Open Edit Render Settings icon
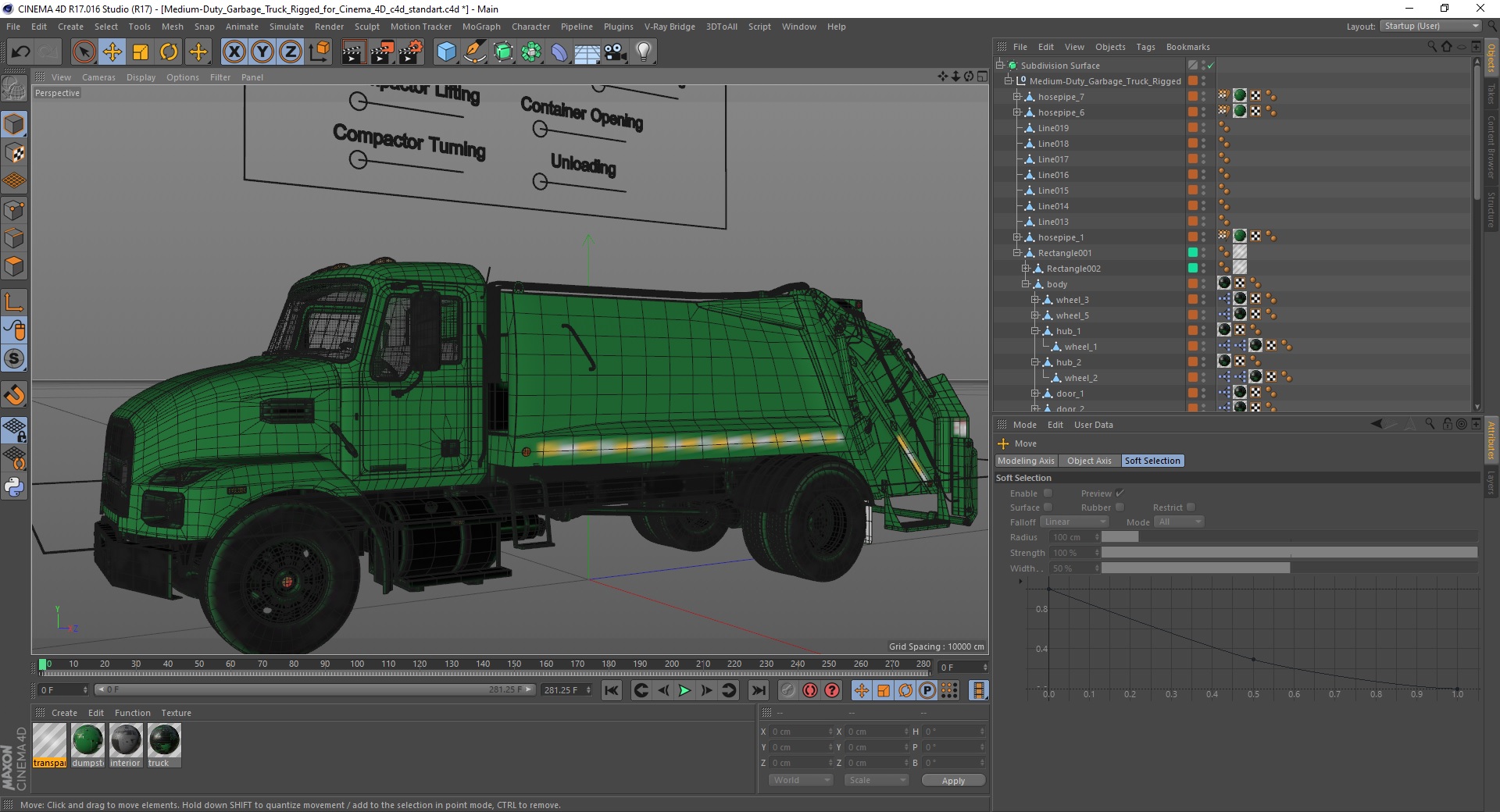The width and height of the screenshot is (1500, 812). [x=411, y=52]
